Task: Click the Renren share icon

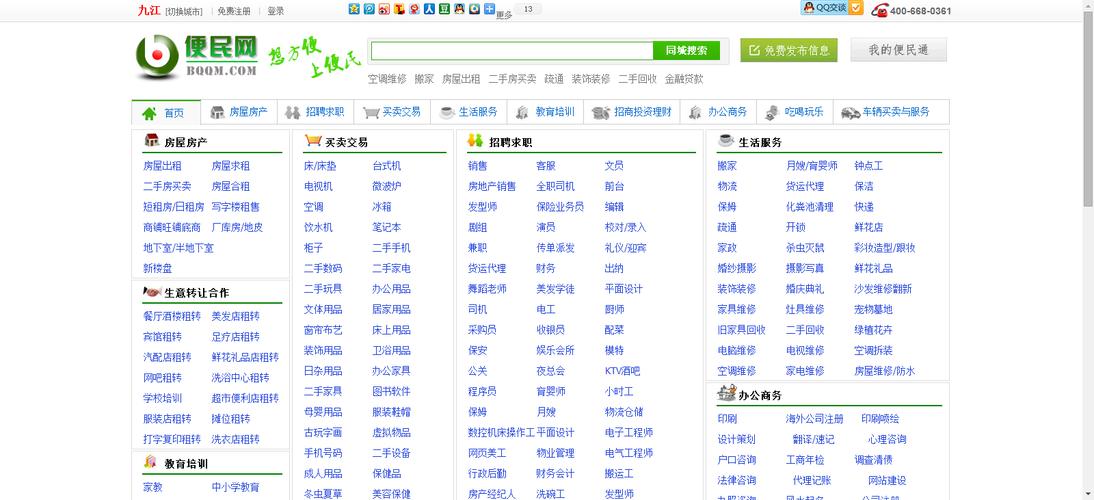Action: click(x=429, y=9)
